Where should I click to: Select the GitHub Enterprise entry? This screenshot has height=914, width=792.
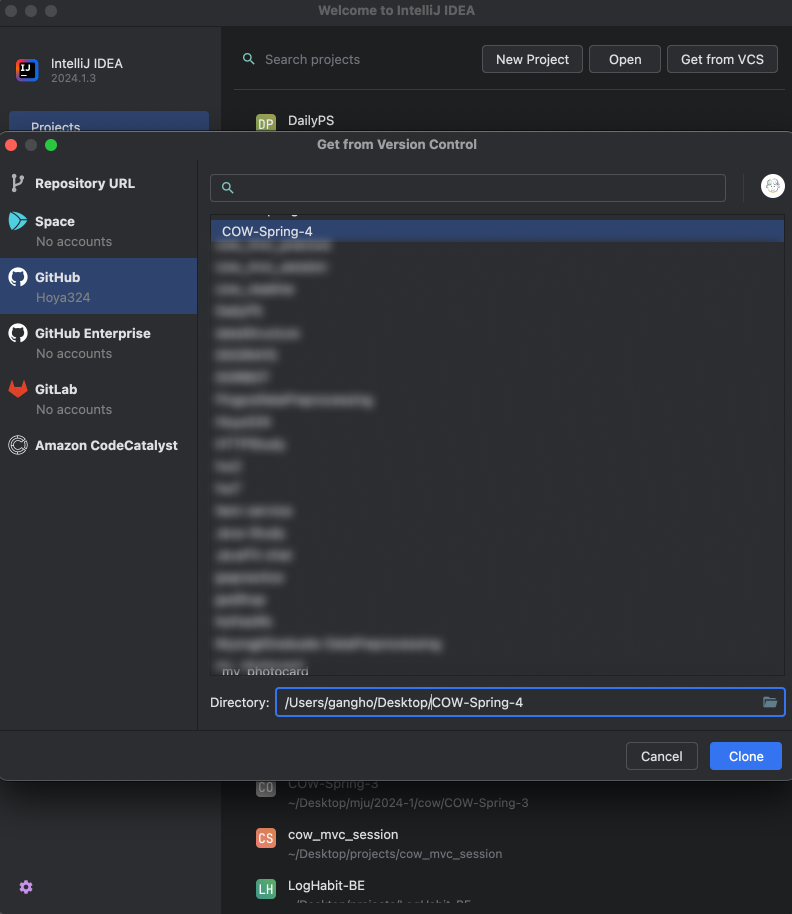[x=98, y=343]
